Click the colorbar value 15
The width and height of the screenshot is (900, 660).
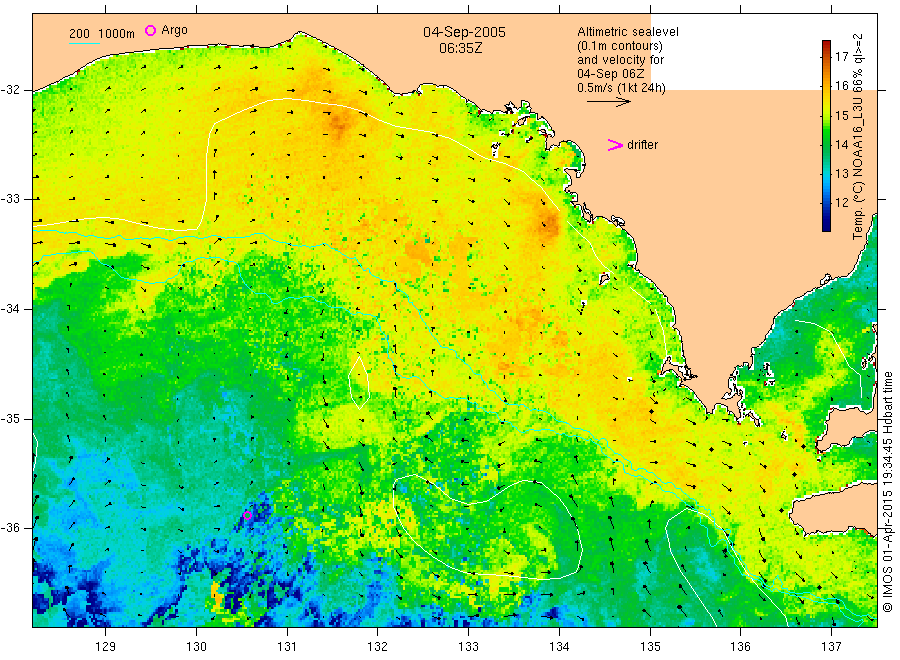click(x=841, y=115)
